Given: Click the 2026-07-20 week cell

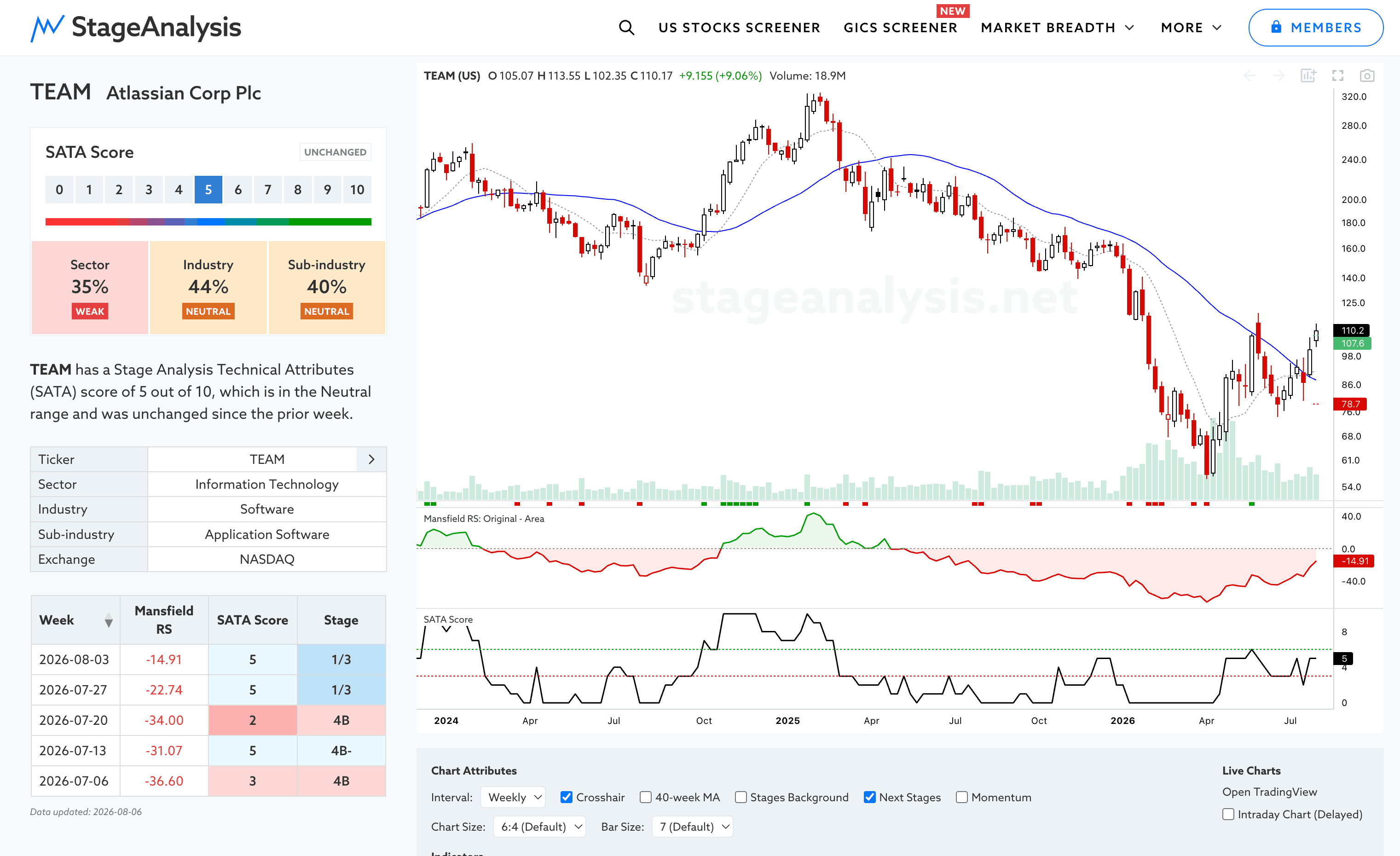Looking at the screenshot, I should pos(75,720).
